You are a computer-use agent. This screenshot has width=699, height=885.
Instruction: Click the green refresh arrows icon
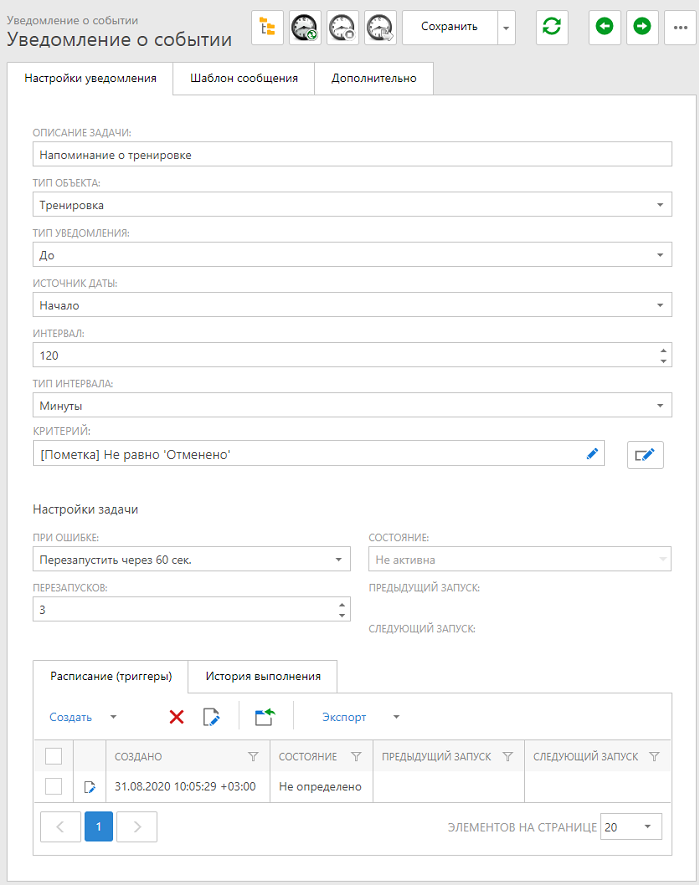552,27
